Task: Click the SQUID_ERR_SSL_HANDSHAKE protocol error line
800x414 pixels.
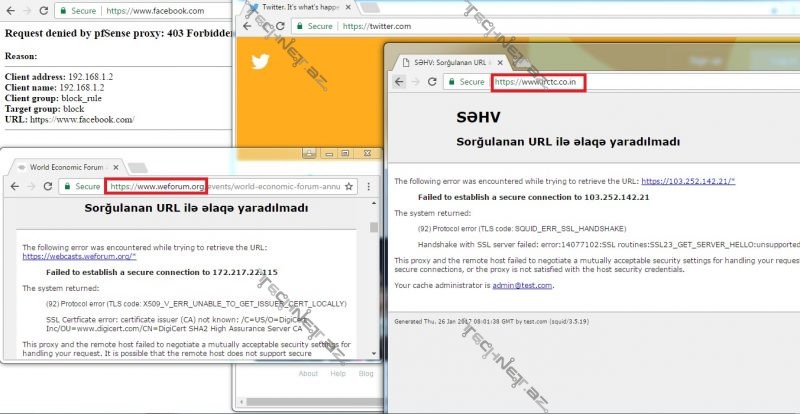Action: pos(522,229)
